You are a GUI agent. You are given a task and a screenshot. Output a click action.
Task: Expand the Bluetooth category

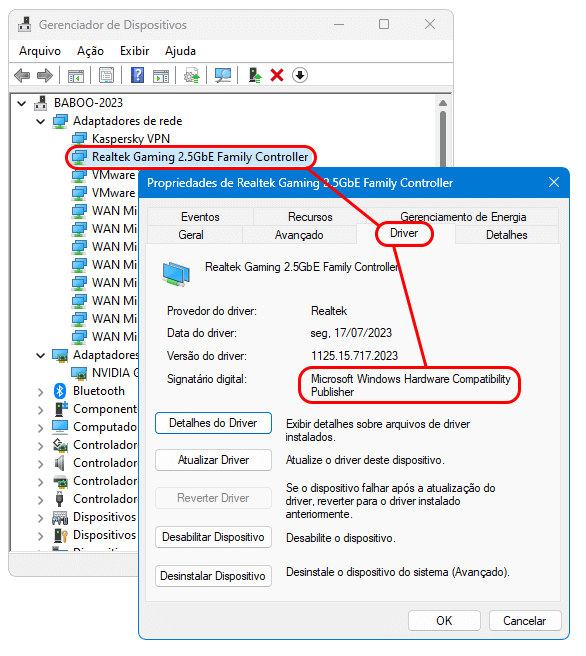click(41, 392)
